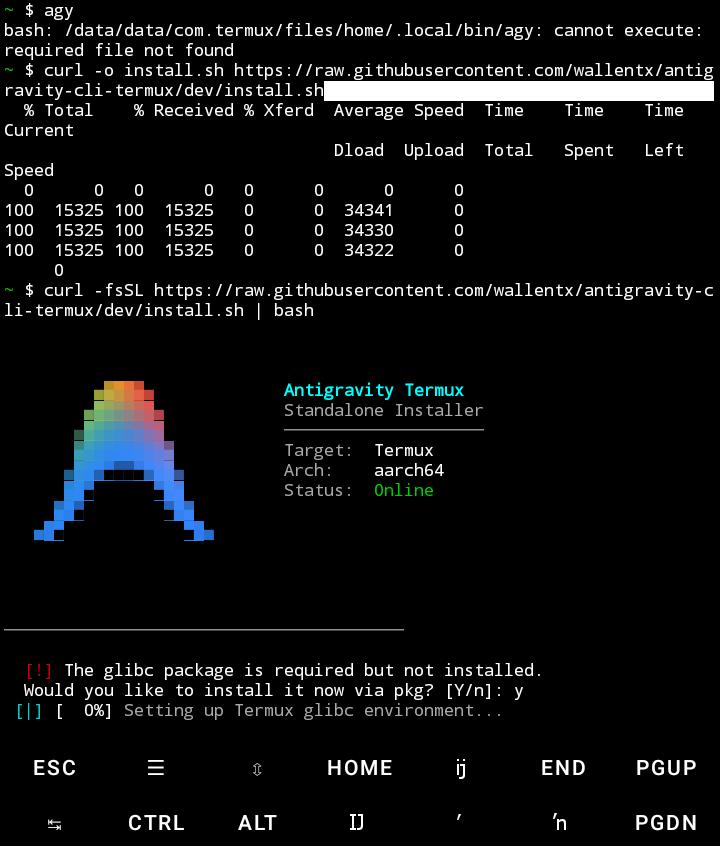Screen dimensions: 720x846
Task: Select the 'Spent' time header
Action: coord(589,151)
